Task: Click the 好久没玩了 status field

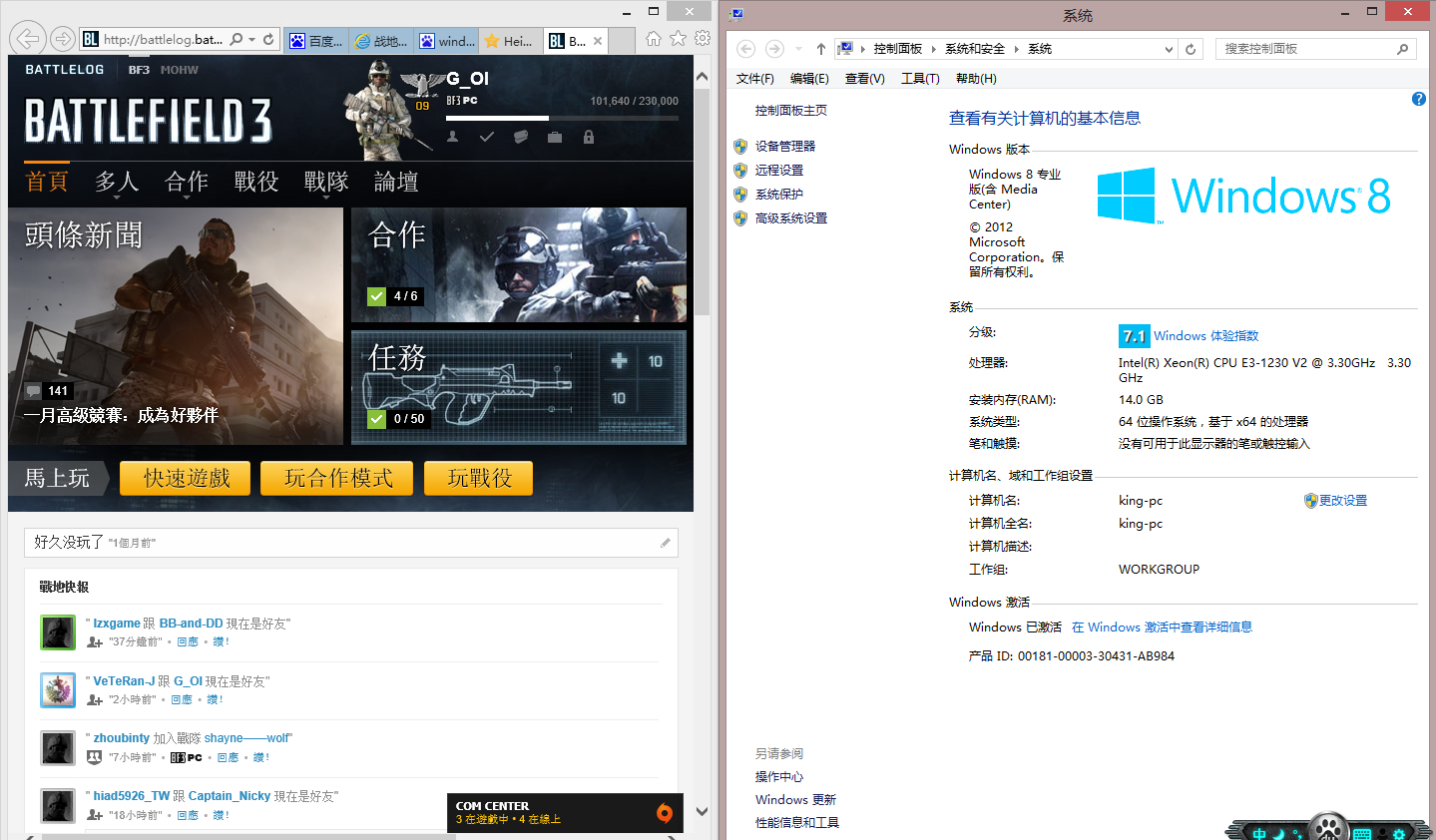Action: pos(351,543)
